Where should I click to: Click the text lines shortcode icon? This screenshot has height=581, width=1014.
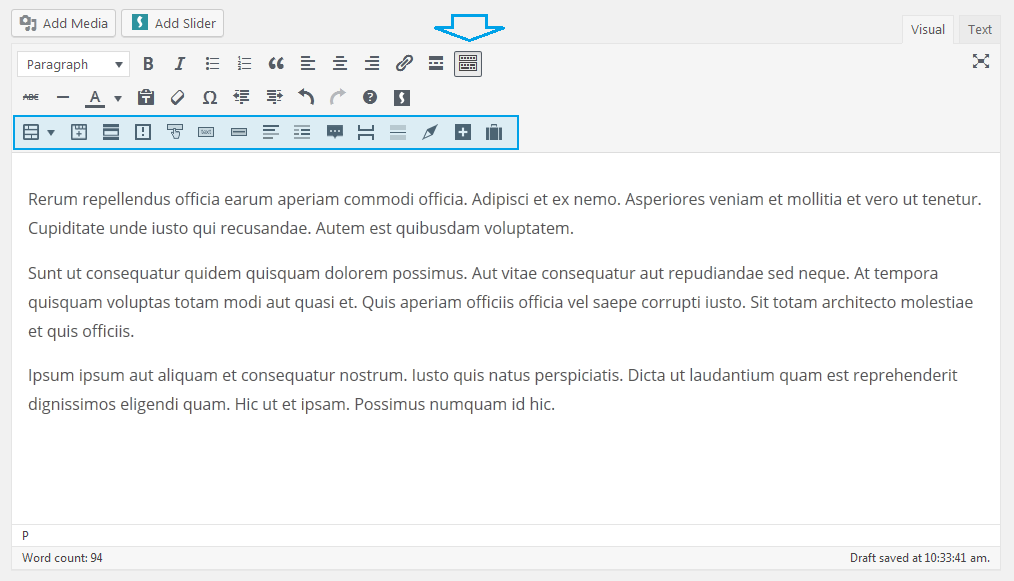[x=270, y=132]
